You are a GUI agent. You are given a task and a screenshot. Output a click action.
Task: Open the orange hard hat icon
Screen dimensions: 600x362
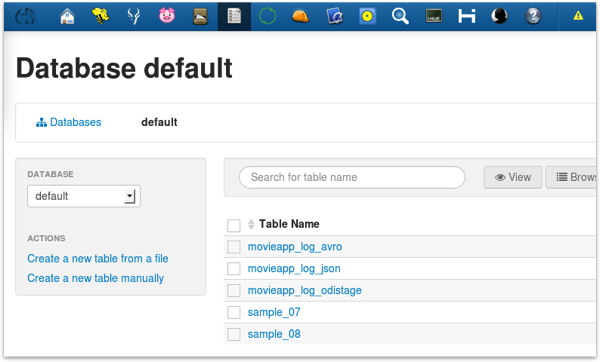(x=300, y=16)
